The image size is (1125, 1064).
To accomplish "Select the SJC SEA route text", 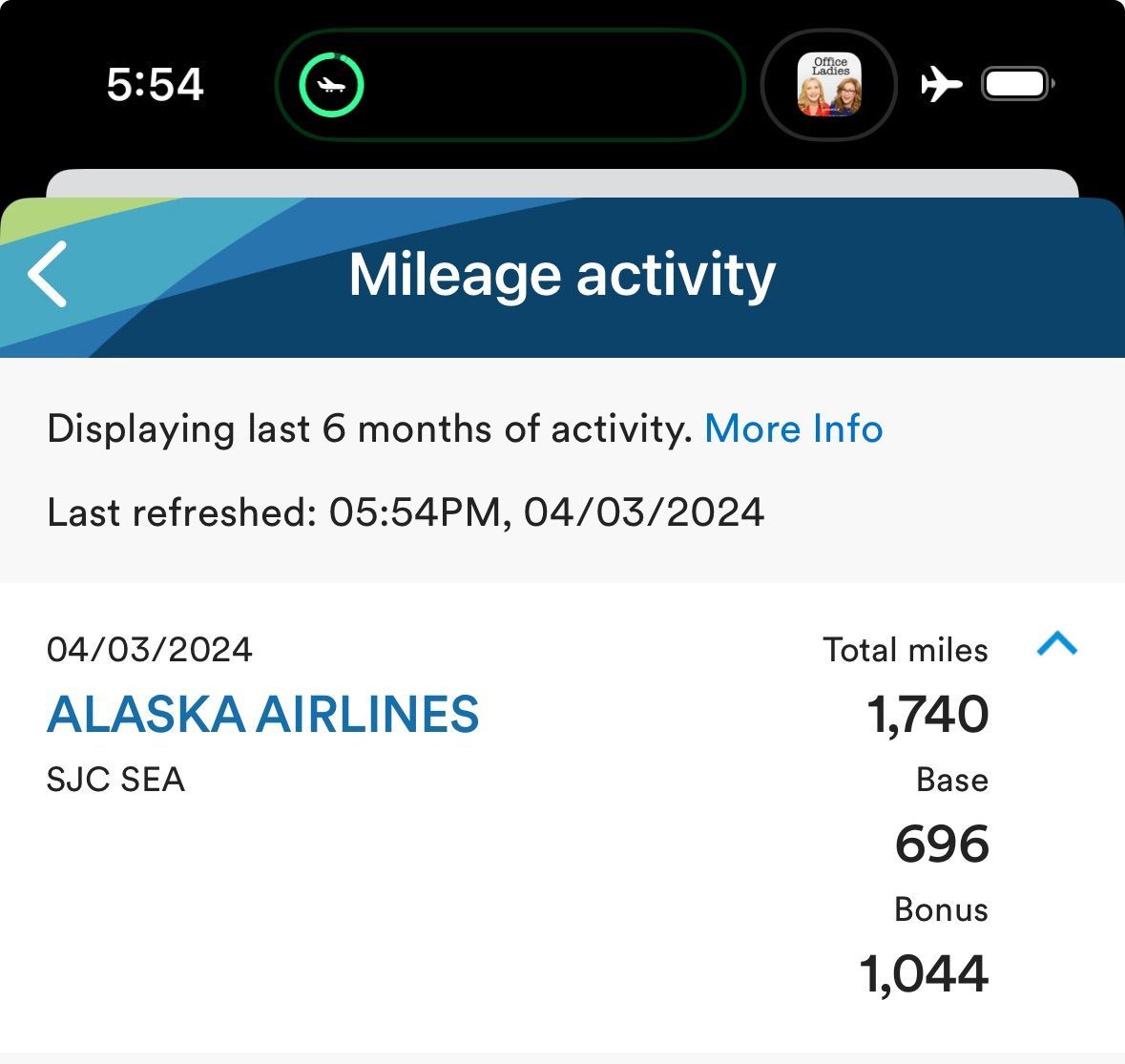I will (115, 780).
